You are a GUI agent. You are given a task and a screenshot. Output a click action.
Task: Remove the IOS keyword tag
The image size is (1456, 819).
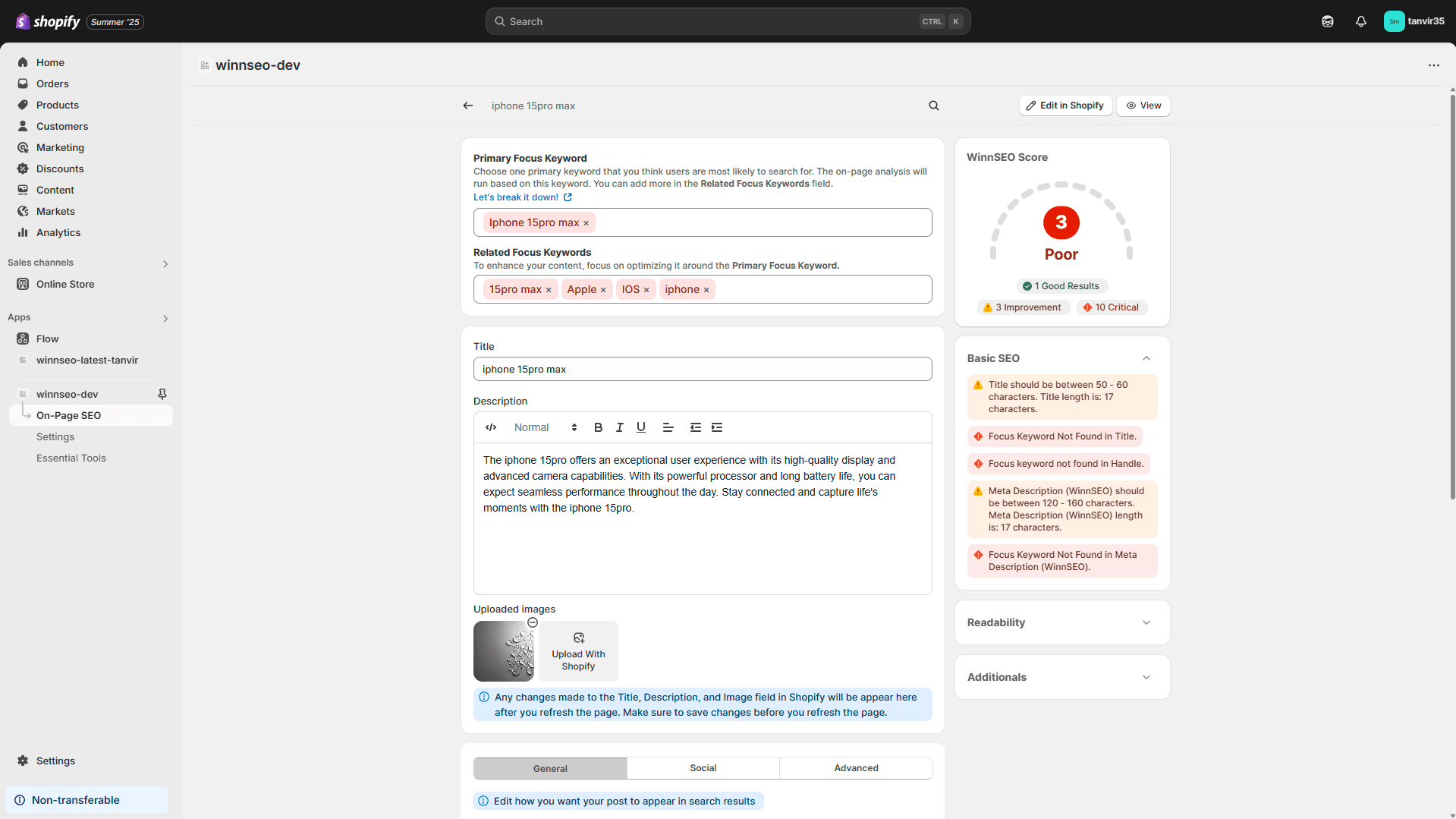point(646,290)
